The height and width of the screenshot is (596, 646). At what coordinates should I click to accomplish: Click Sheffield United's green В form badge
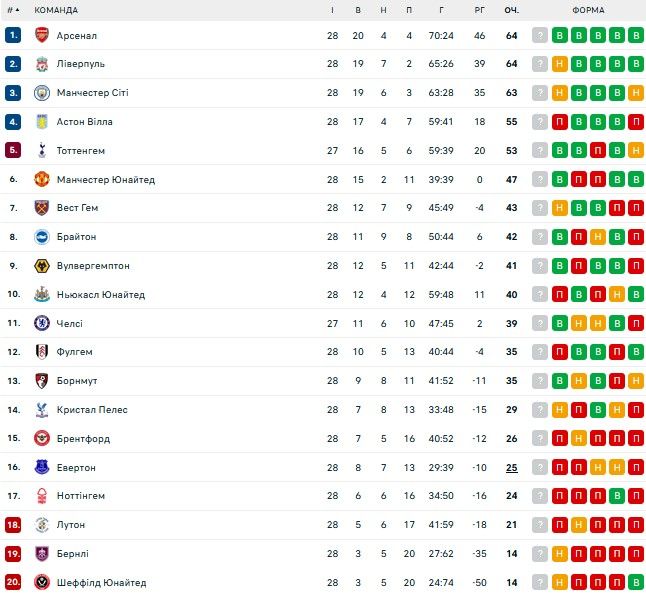coord(636,582)
